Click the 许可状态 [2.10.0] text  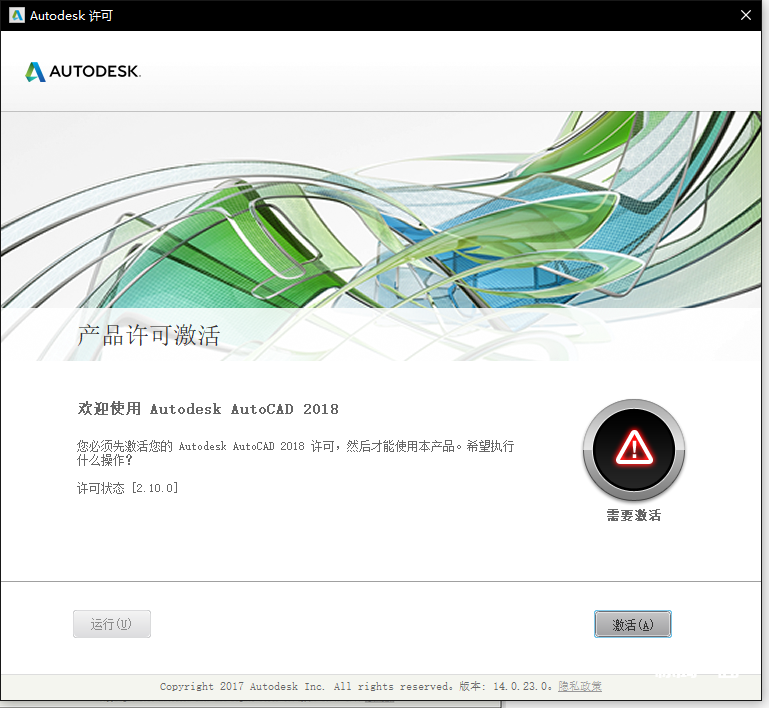click(128, 488)
